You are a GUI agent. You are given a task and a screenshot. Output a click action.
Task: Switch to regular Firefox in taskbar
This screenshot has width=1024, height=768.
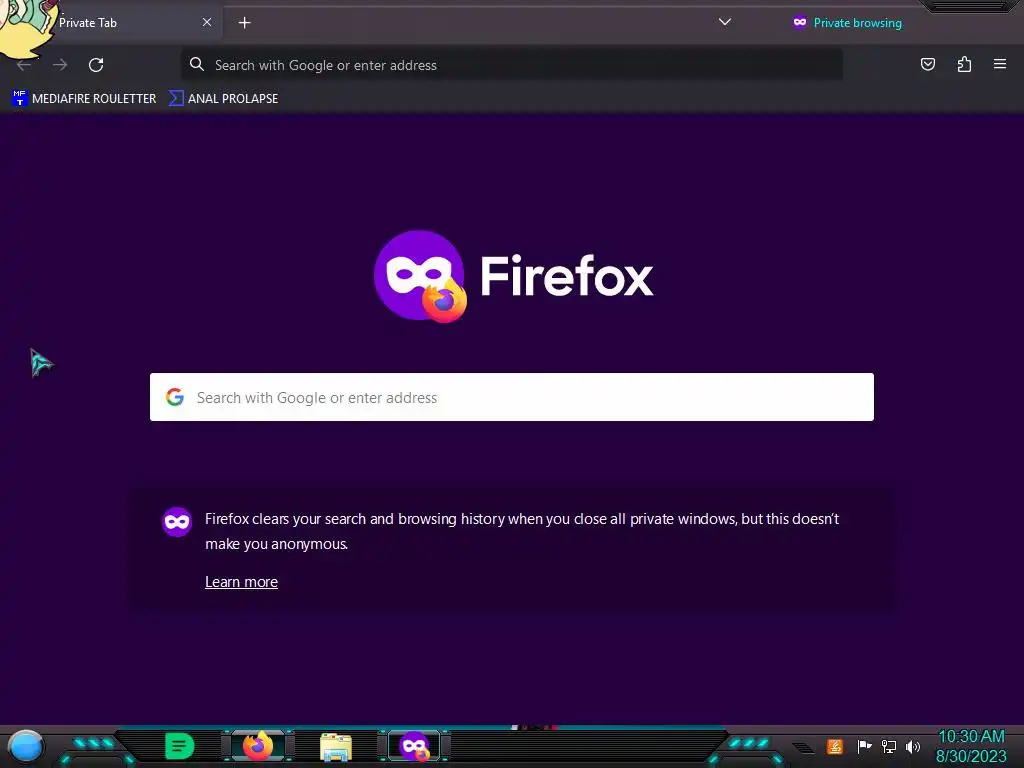(258, 746)
